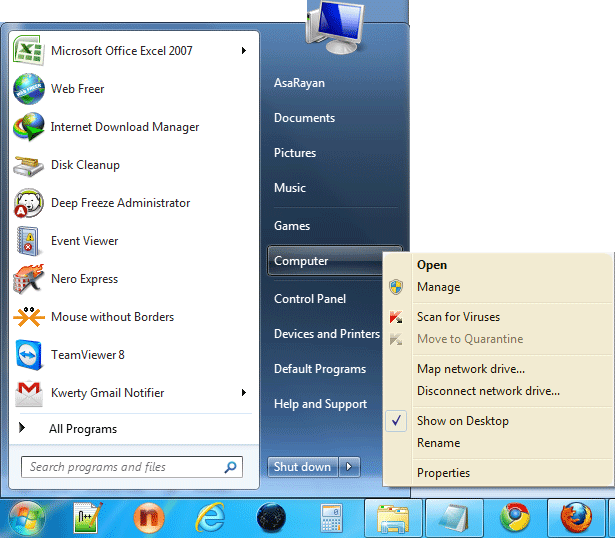This screenshot has height=538, width=615.
Task: Click the Disk Cleanup drive icon
Action: [28, 166]
